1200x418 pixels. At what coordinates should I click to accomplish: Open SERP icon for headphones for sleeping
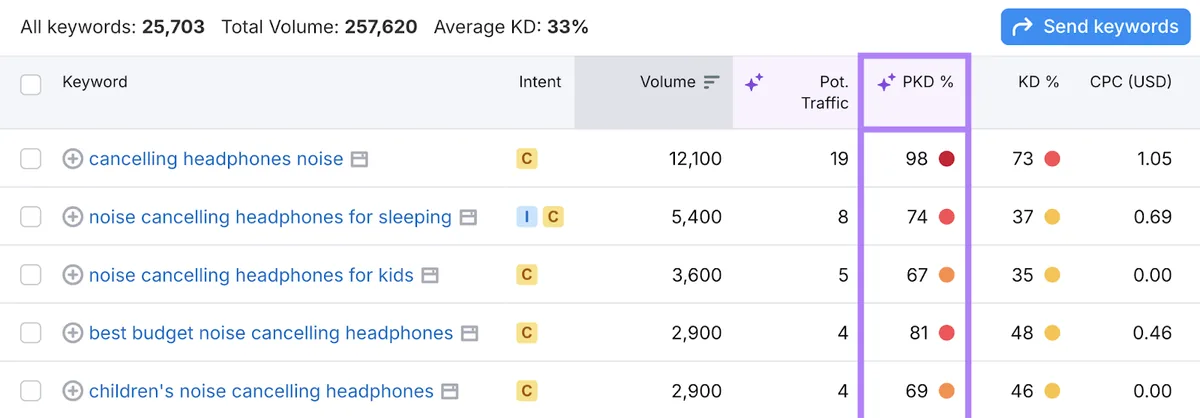click(468, 217)
